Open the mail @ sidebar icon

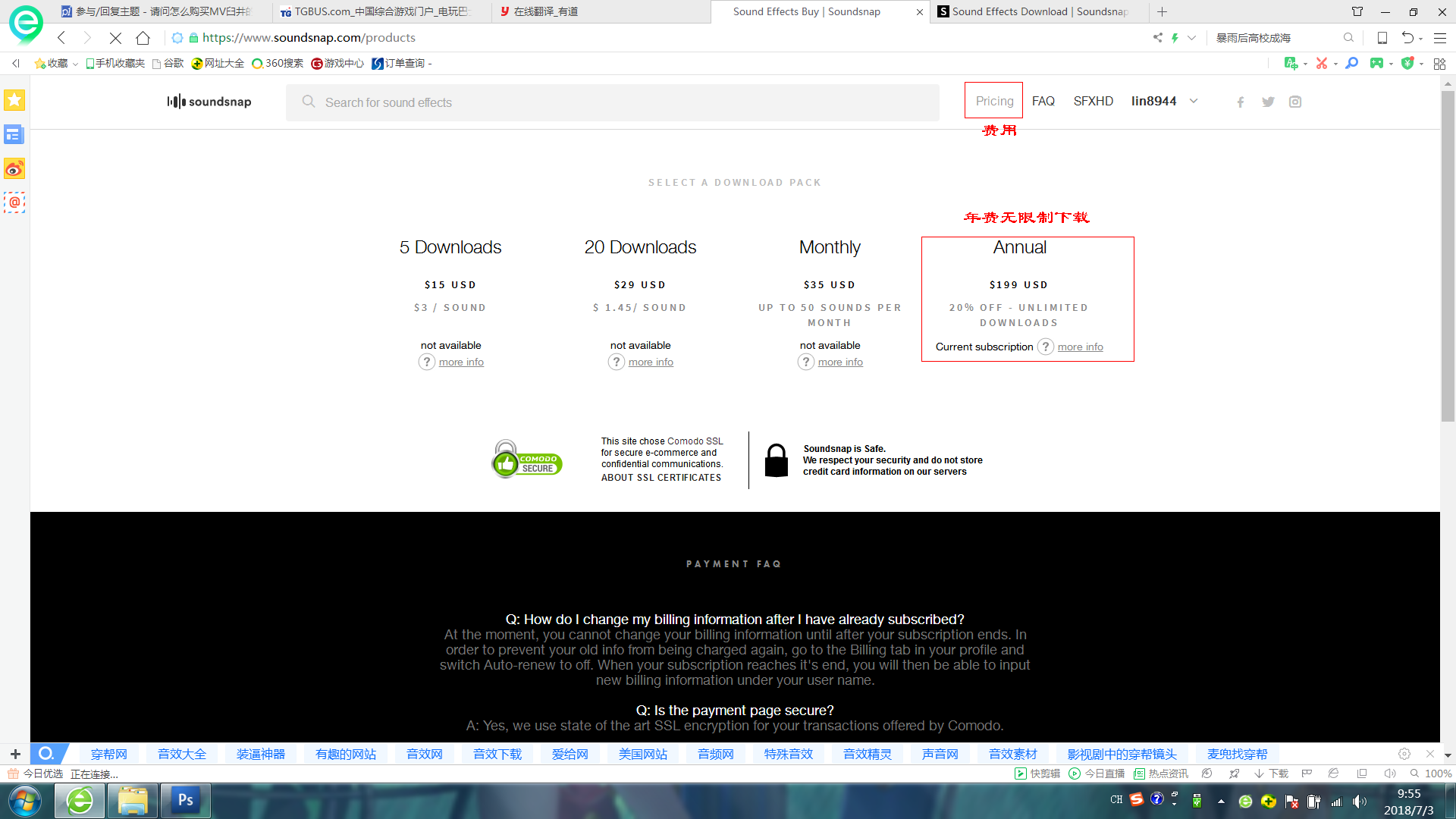(x=14, y=202)
